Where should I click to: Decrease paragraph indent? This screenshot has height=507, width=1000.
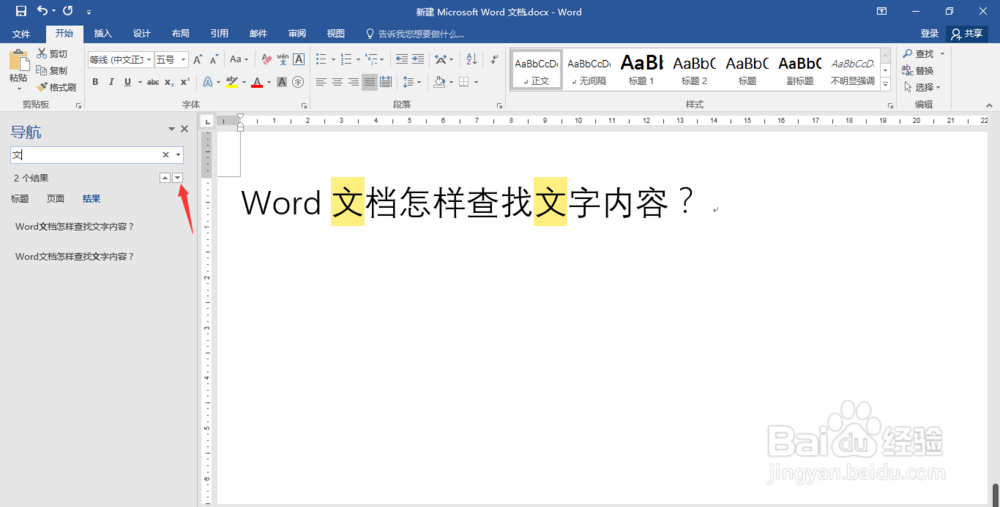(401, 59)
